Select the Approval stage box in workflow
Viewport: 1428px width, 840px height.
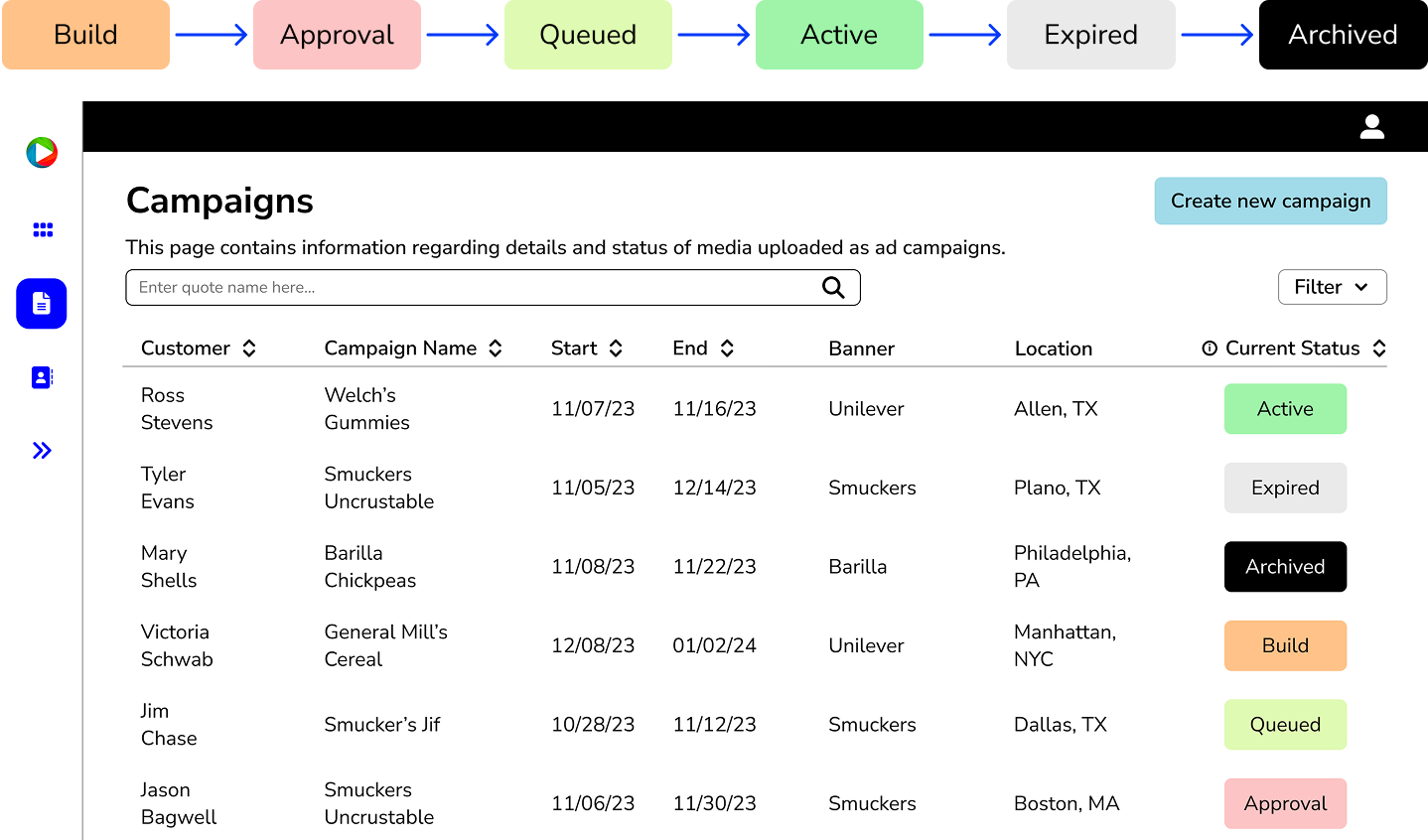(x=337, y=35)
